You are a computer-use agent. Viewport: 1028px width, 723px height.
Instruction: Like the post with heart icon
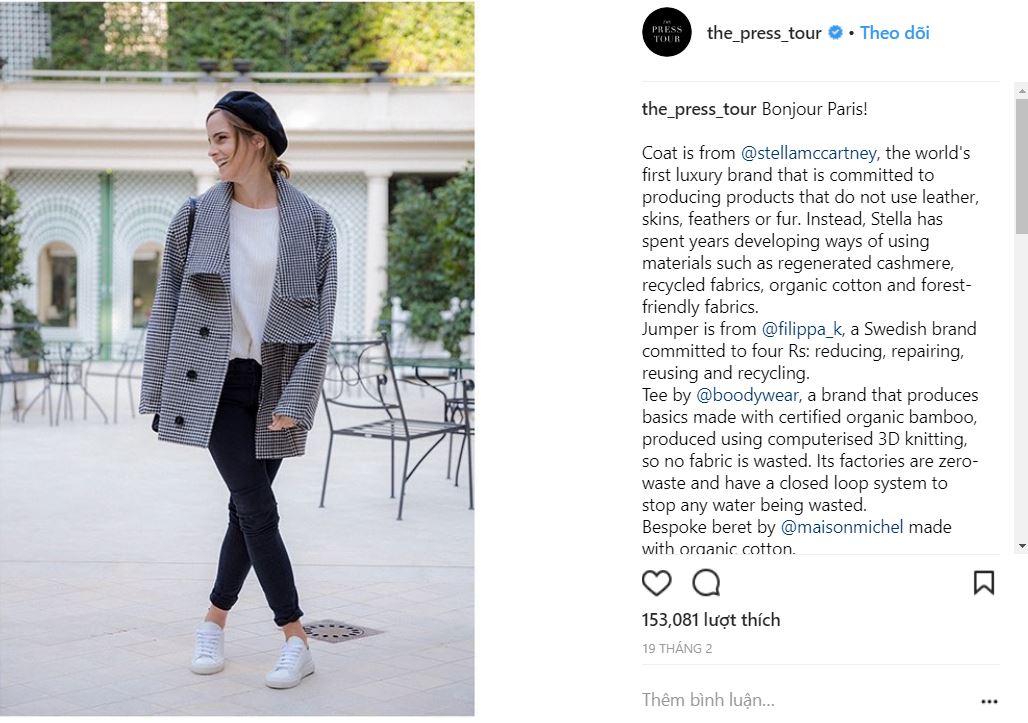pyautogui.click(x=656, y=583)
